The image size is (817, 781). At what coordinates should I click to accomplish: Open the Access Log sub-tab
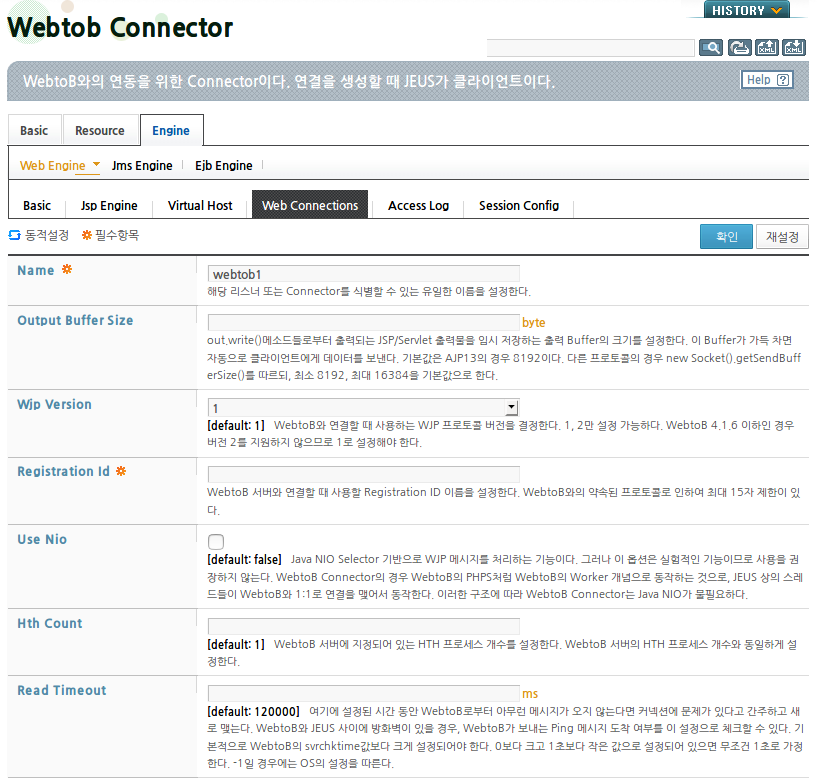418,206
